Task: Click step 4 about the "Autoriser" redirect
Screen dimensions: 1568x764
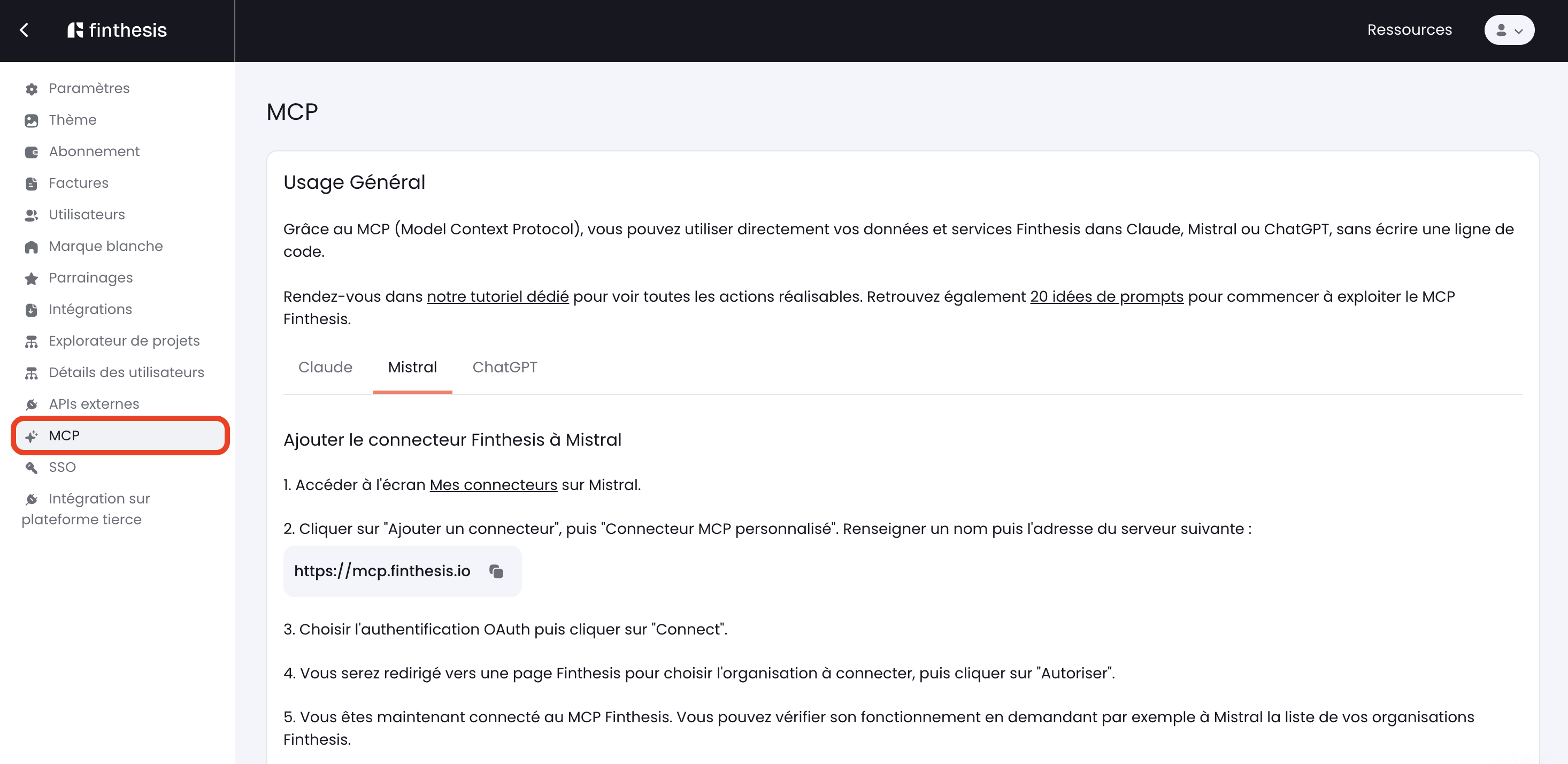Action: (699, 673)
